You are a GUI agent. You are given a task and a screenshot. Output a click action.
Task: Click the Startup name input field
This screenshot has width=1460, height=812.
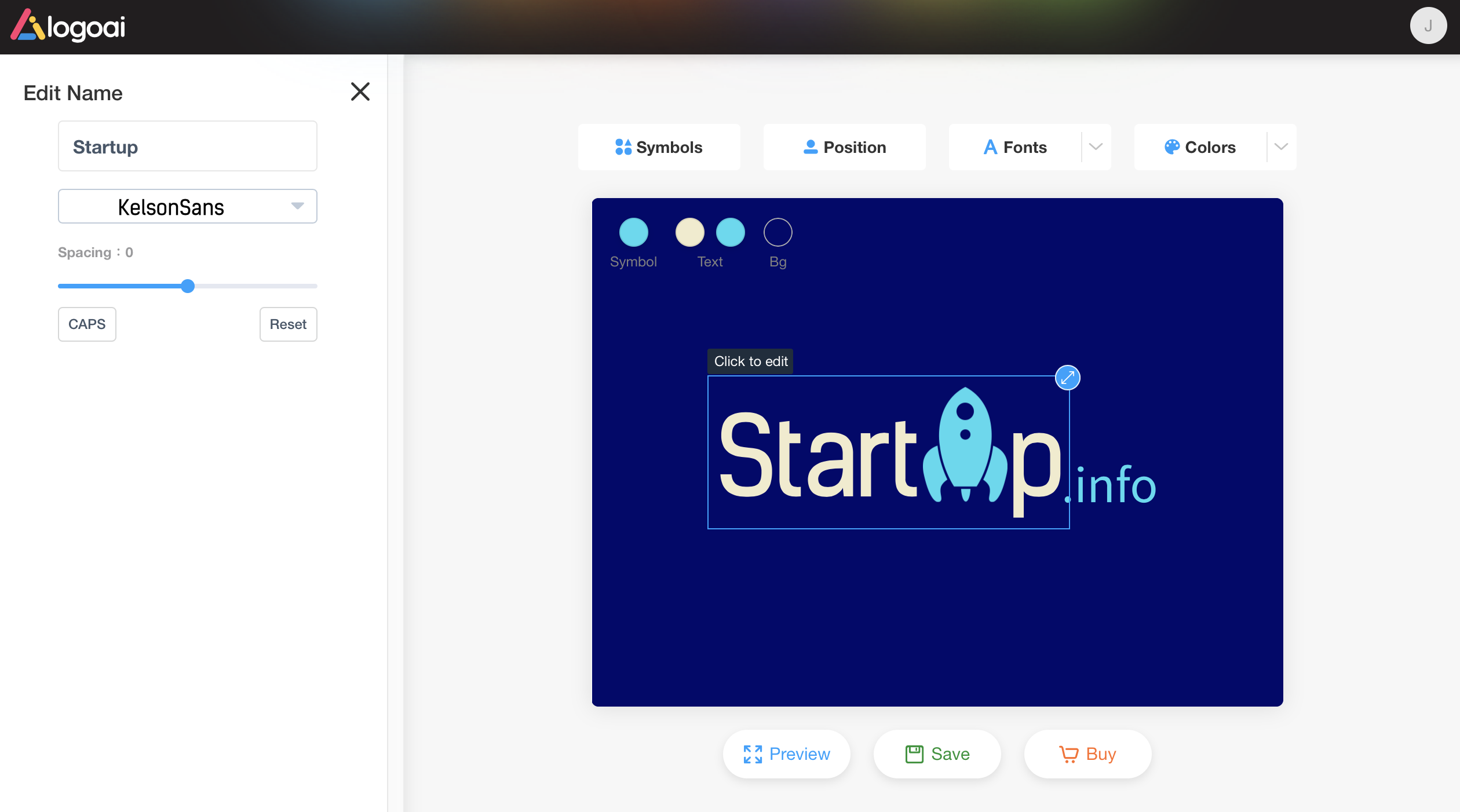(187, 147)
